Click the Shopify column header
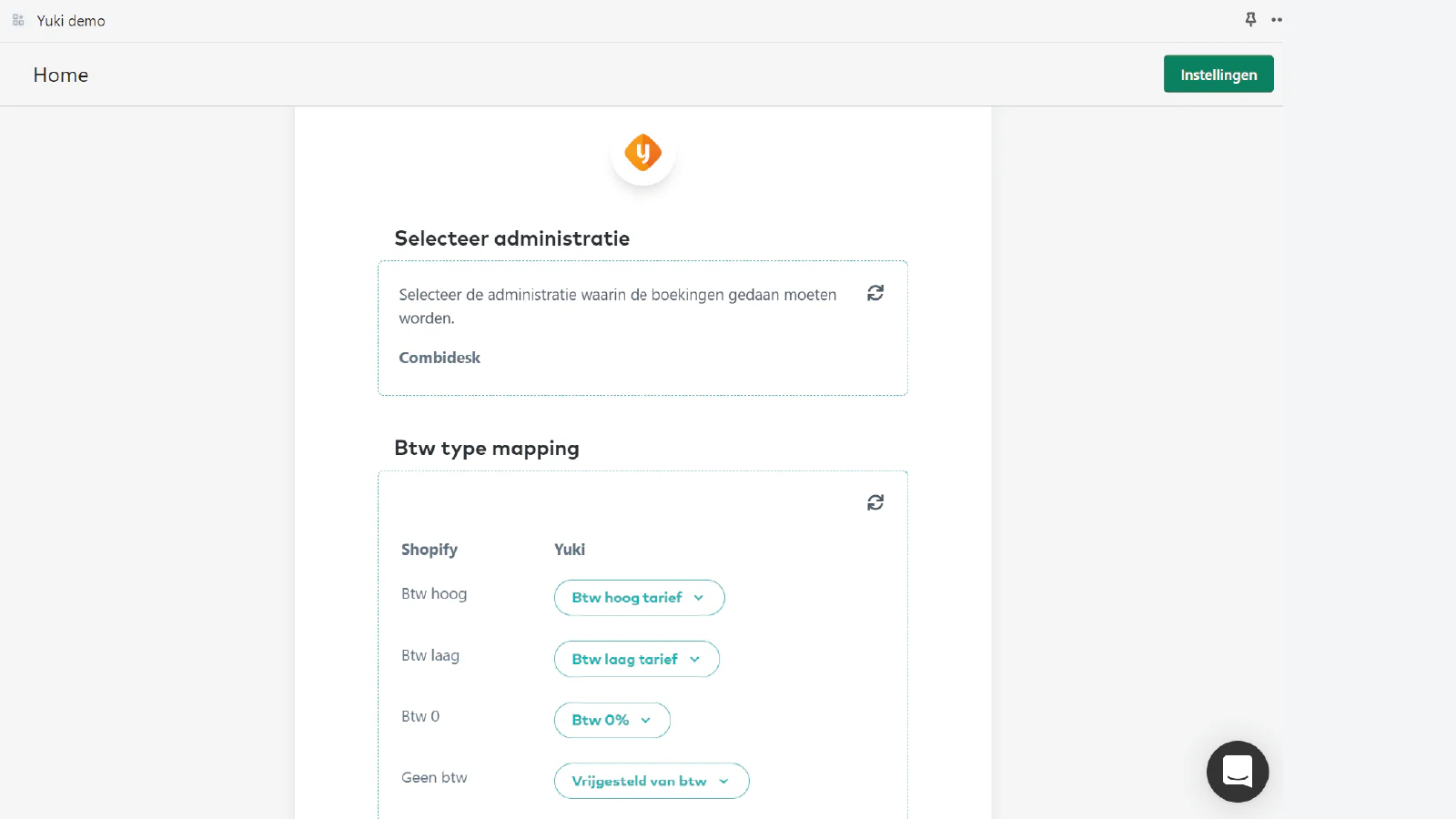This screenshot has width=1456, height=819. click(x=430, y=550)
